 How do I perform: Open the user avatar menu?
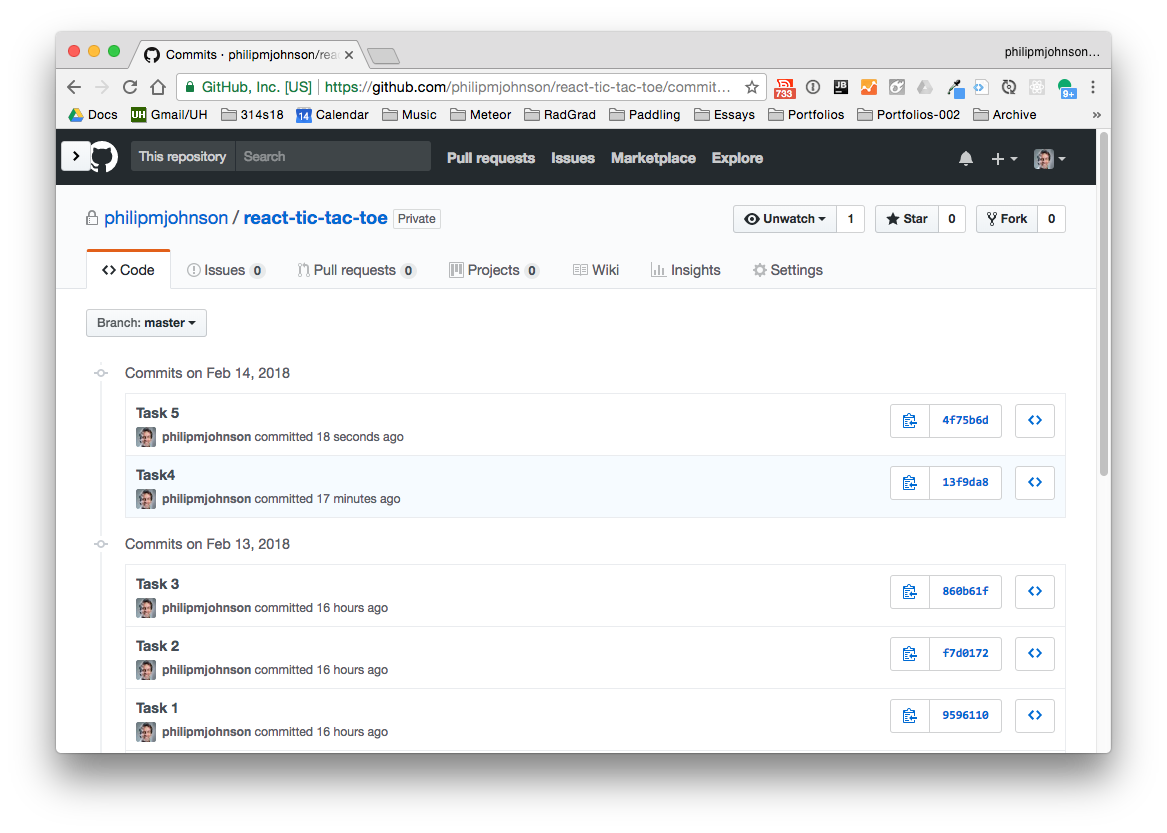pyautogui.click(x=1049, y=159)
